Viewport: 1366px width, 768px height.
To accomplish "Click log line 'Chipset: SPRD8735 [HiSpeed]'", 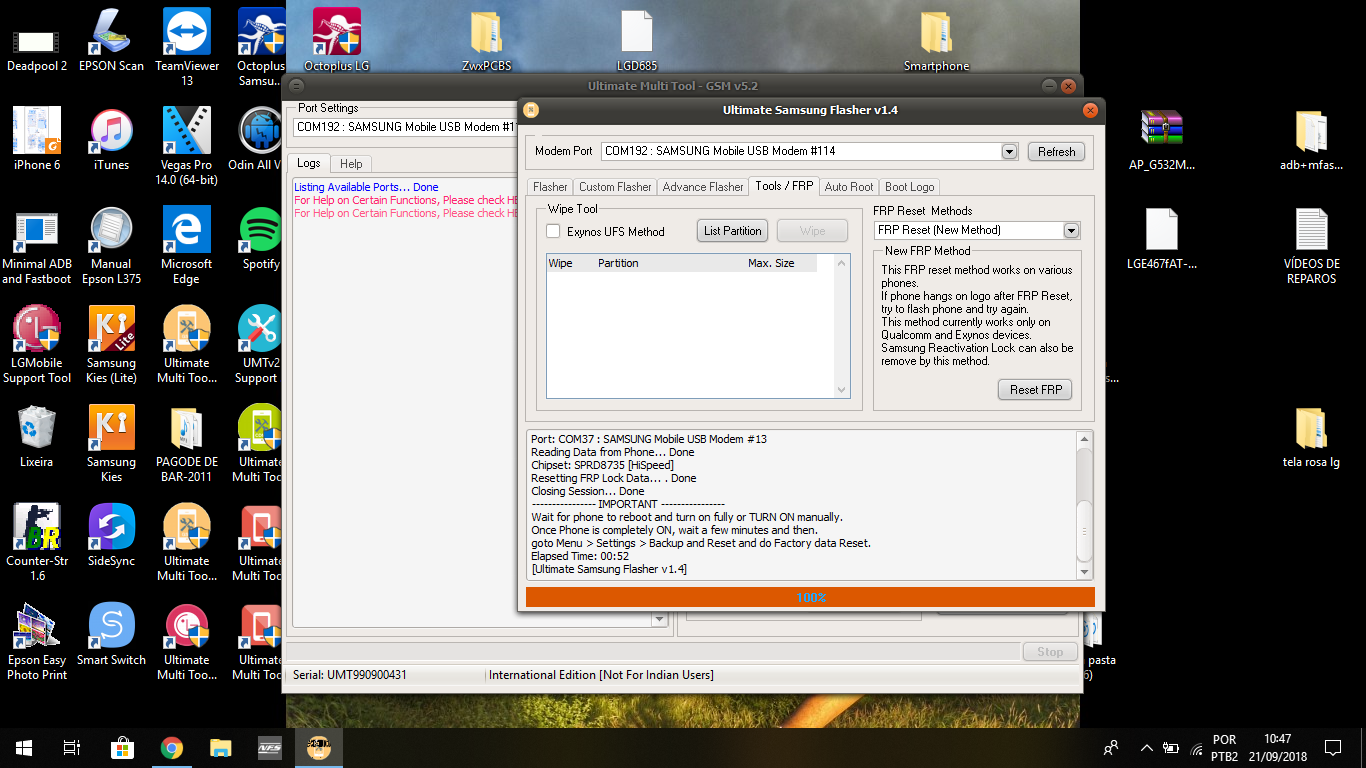I will point(602,465).
